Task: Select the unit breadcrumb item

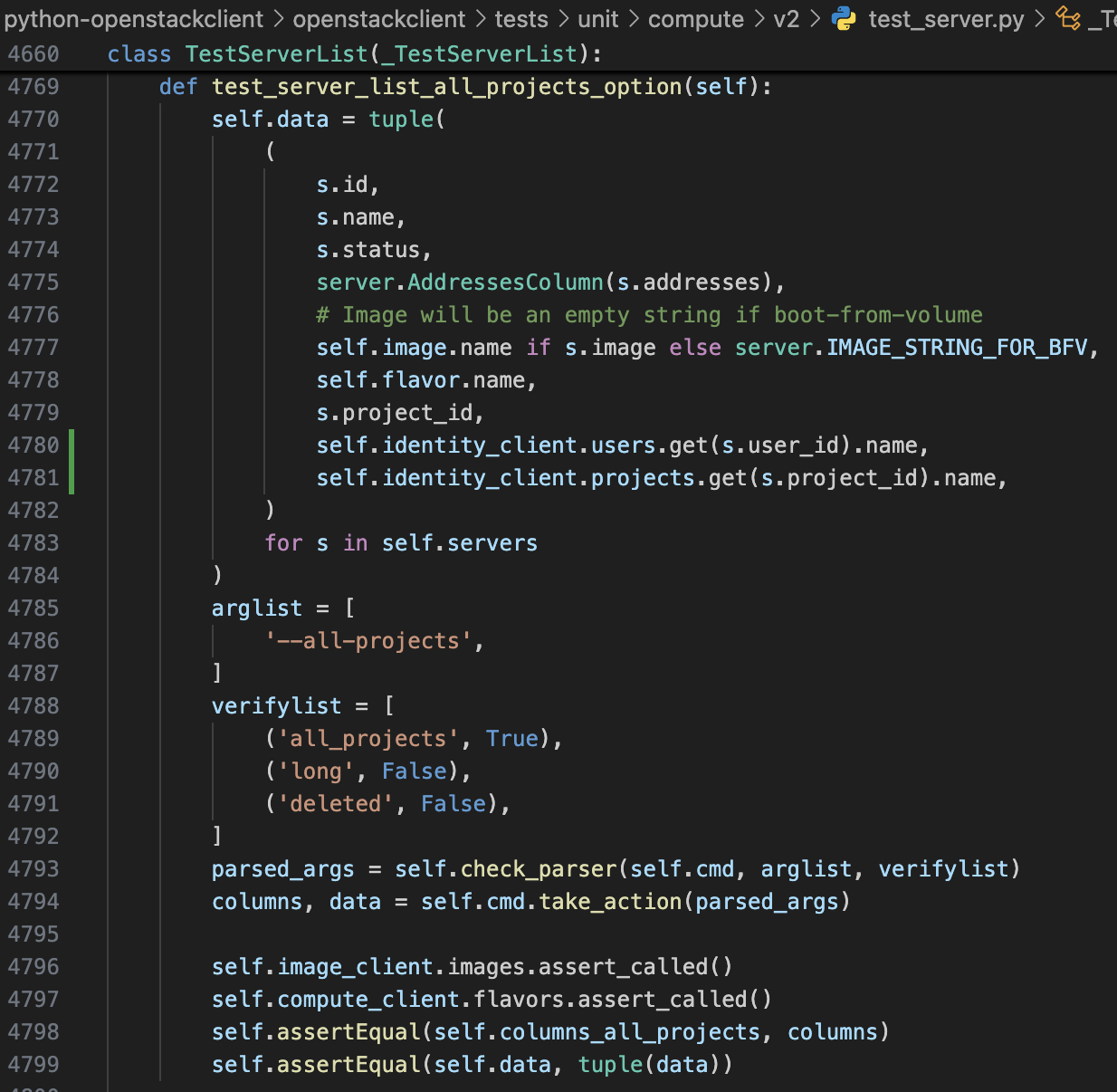Action: (x=597, y=19)
